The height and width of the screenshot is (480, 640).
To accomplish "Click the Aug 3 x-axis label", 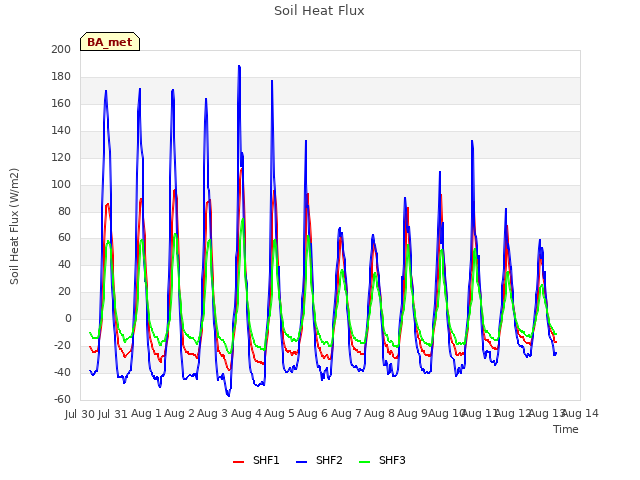I will pos(213,413).
